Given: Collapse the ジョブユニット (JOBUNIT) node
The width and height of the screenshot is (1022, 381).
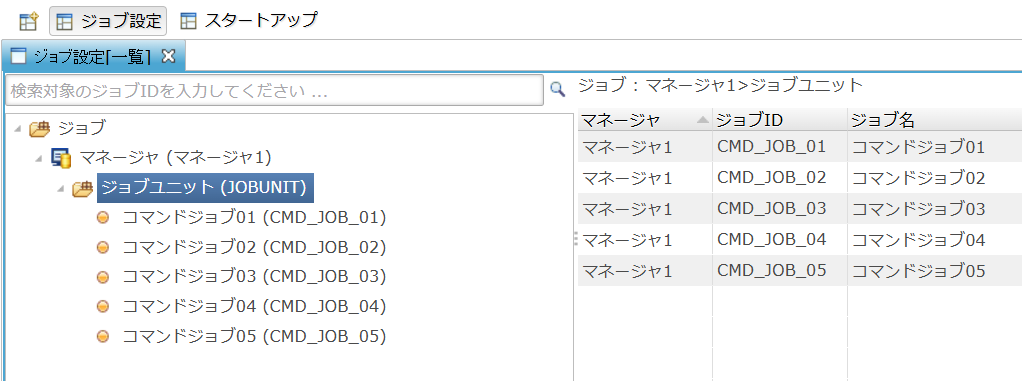Looking at the screenshot, I should tap(60, 189).
